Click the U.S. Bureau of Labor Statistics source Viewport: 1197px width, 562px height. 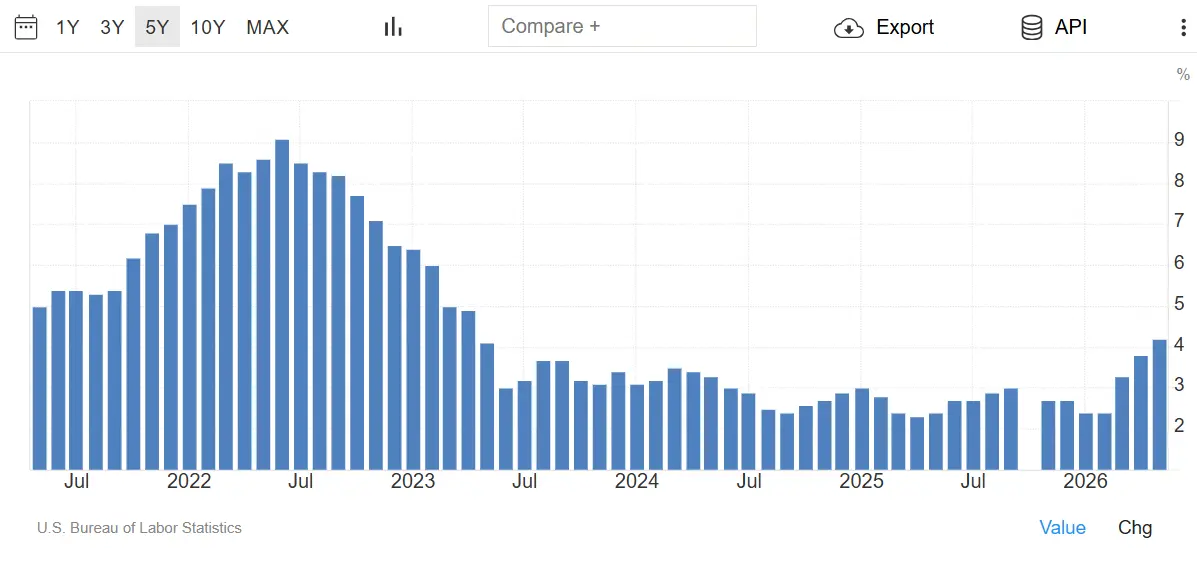click(139, 528)
